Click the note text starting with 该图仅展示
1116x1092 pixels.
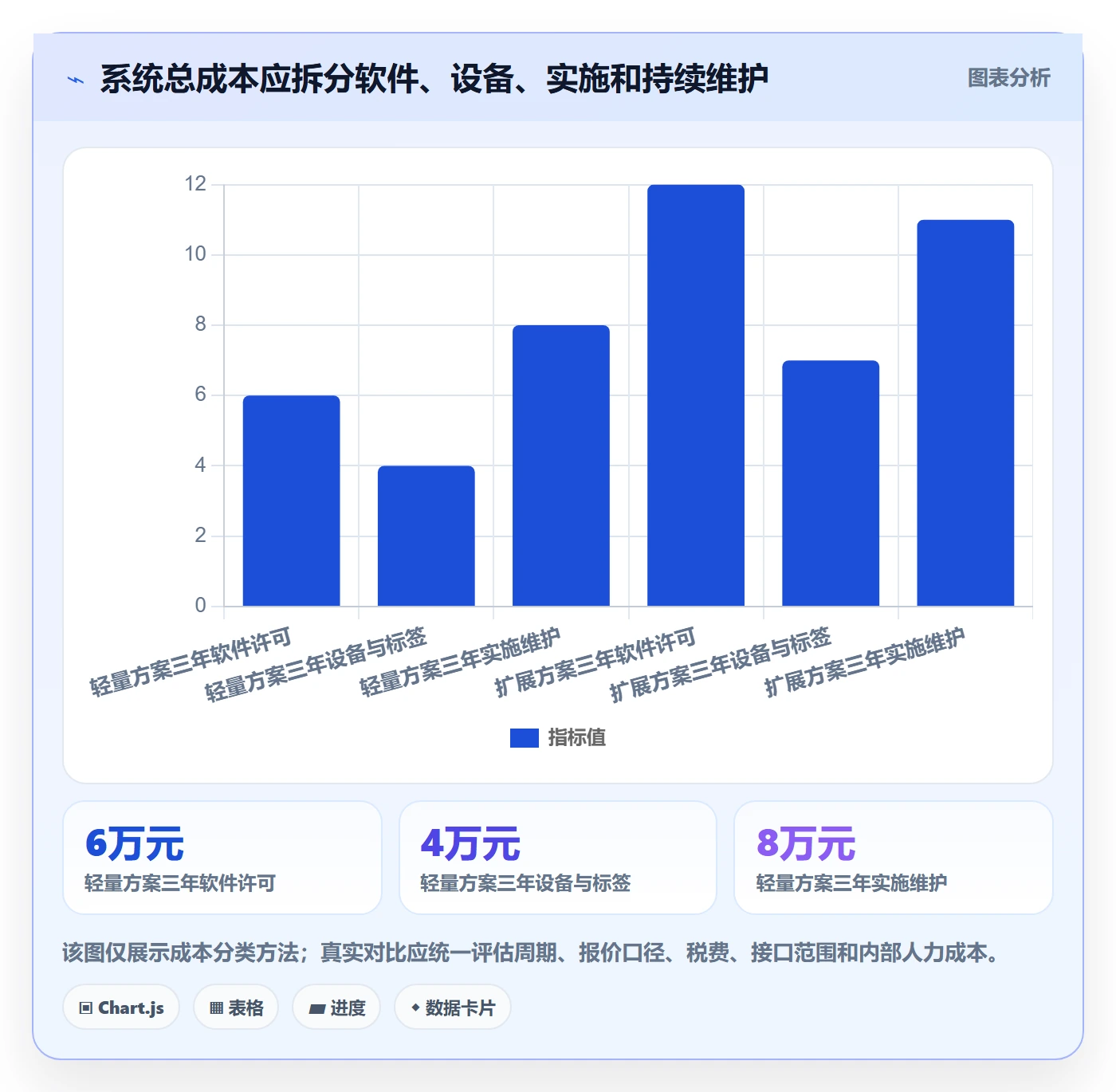pos(532,953)
